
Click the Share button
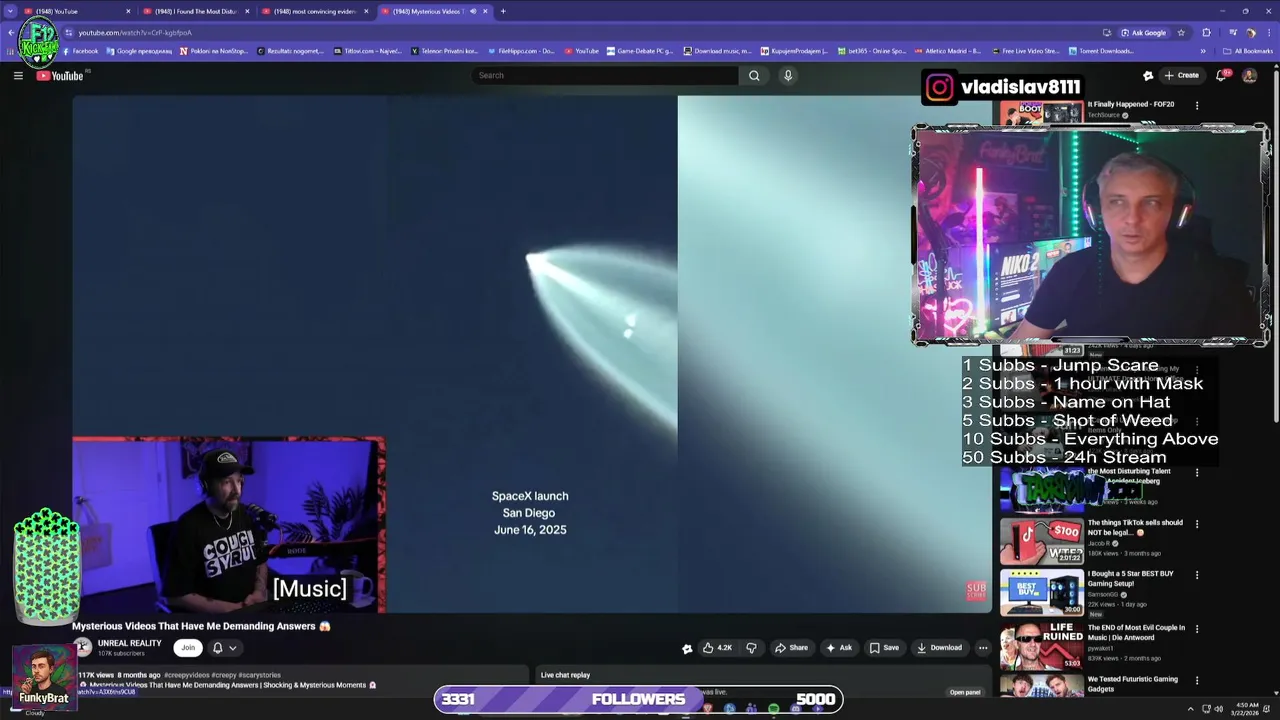click(x=792, y=648)
